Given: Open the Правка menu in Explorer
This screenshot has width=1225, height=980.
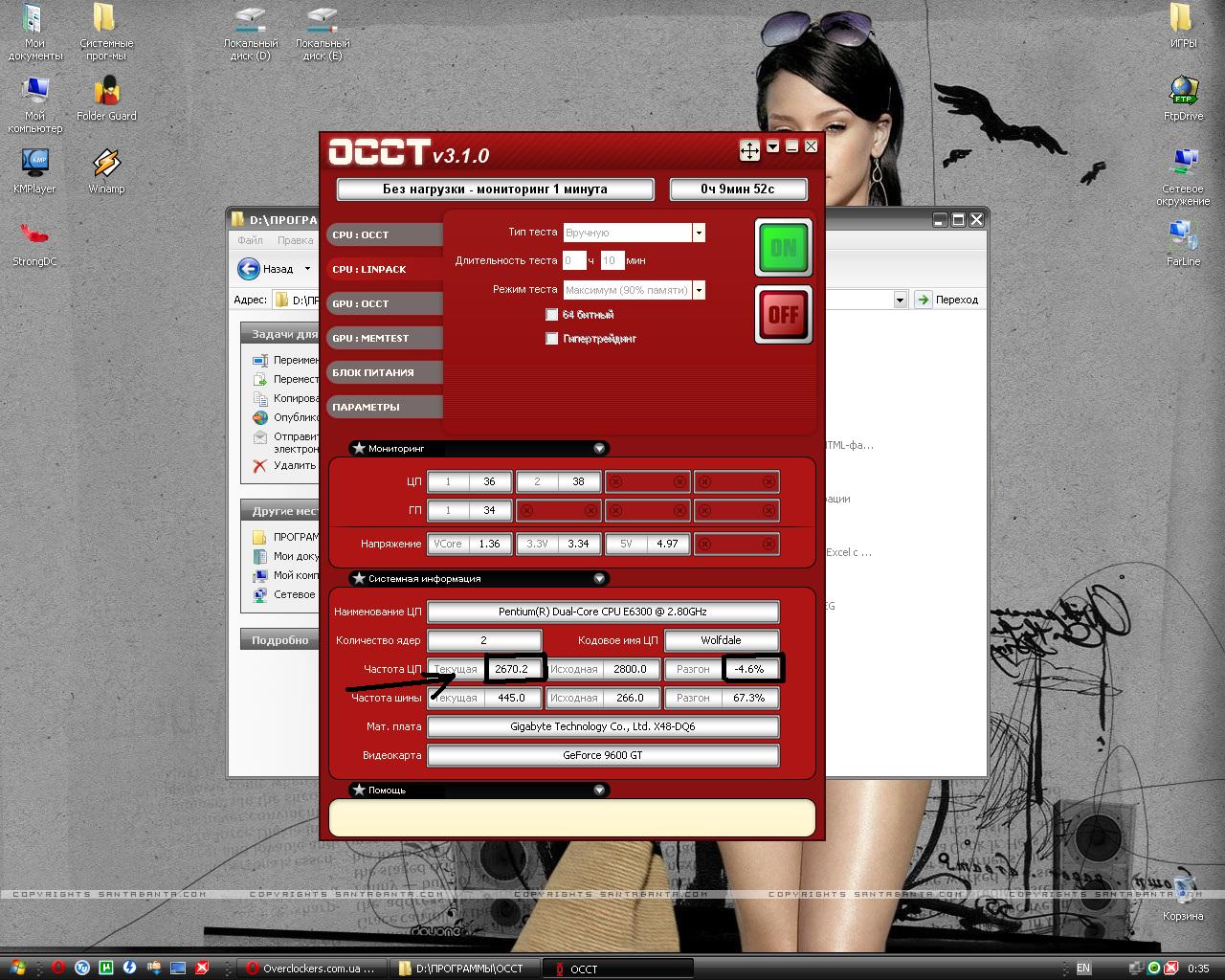Looking at the screenshot, I should (x=296, y=240).
